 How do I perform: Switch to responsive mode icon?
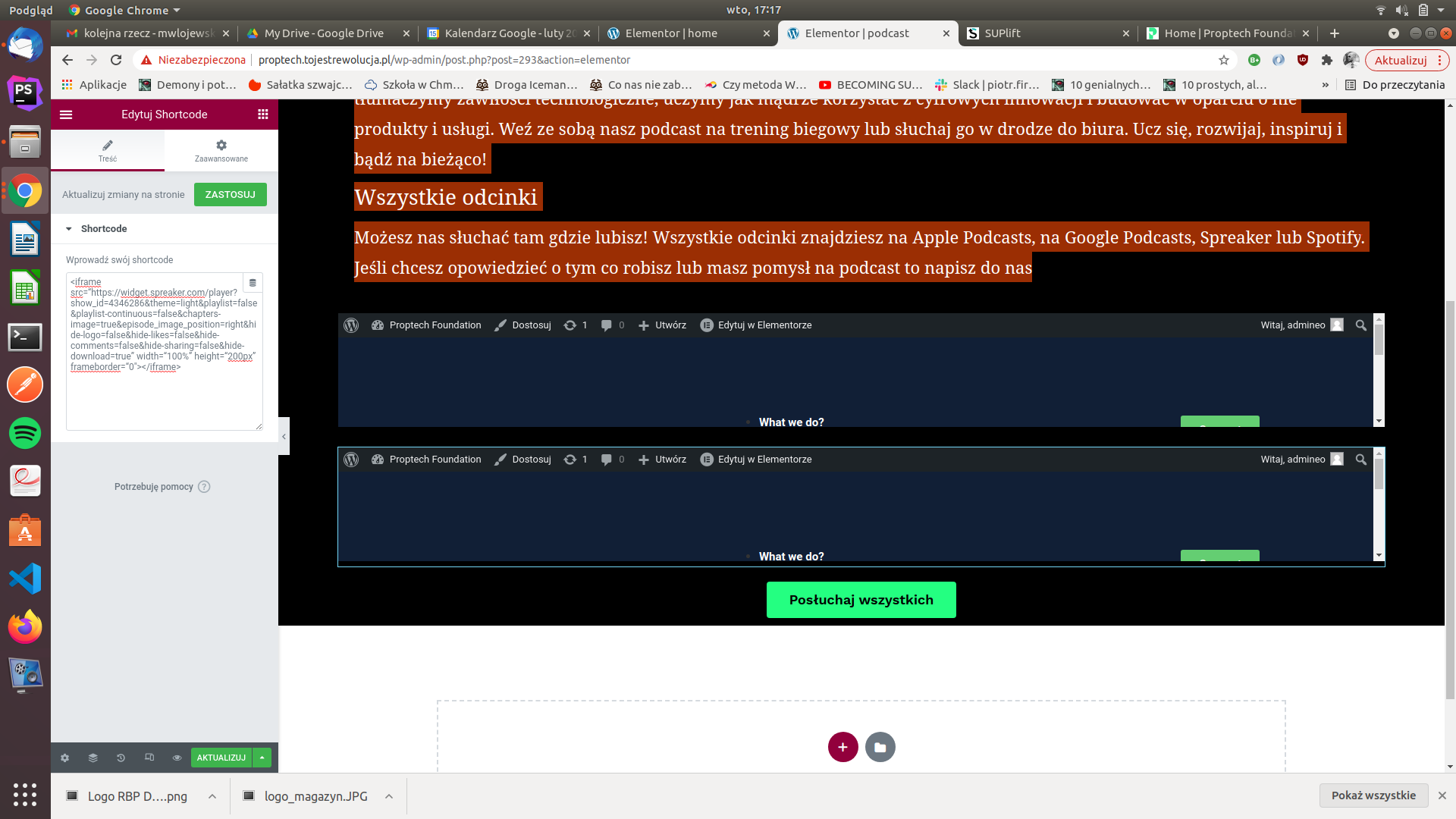[149, 758]
